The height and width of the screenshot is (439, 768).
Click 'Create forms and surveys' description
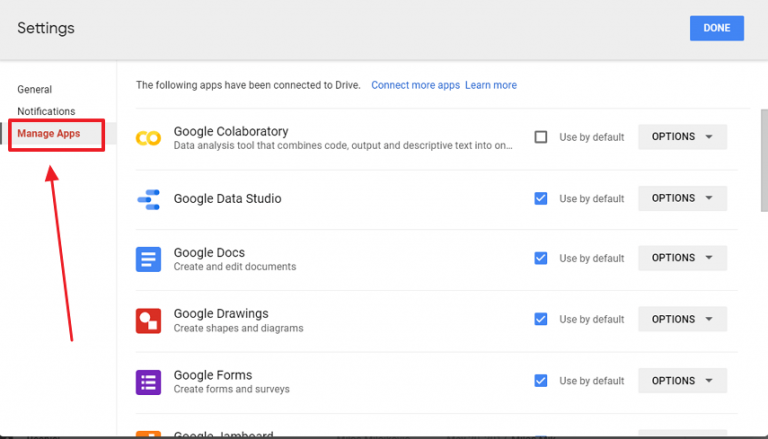tap(232, 389)
